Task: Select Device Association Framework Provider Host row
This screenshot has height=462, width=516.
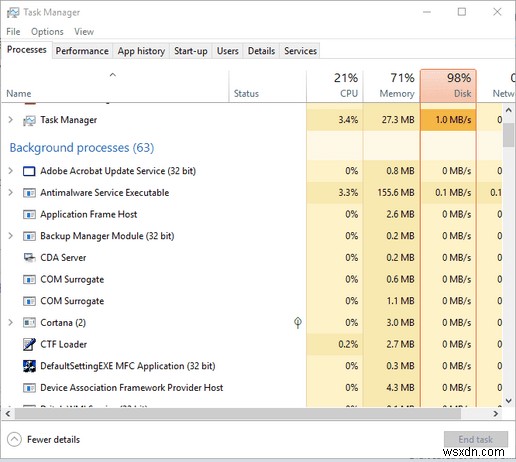Action: point(252,388)
